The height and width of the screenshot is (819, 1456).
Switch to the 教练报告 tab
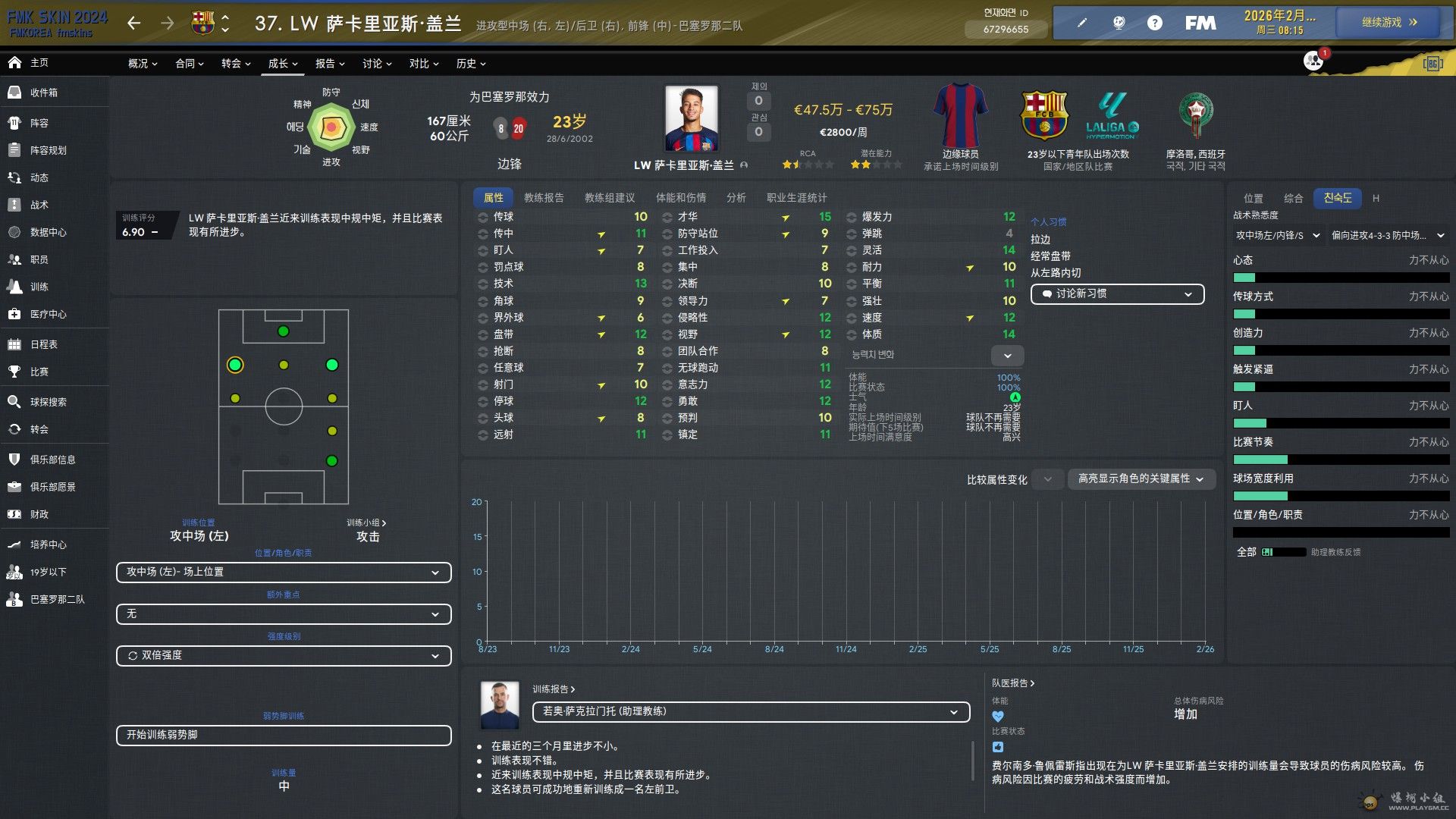[544, 198]
